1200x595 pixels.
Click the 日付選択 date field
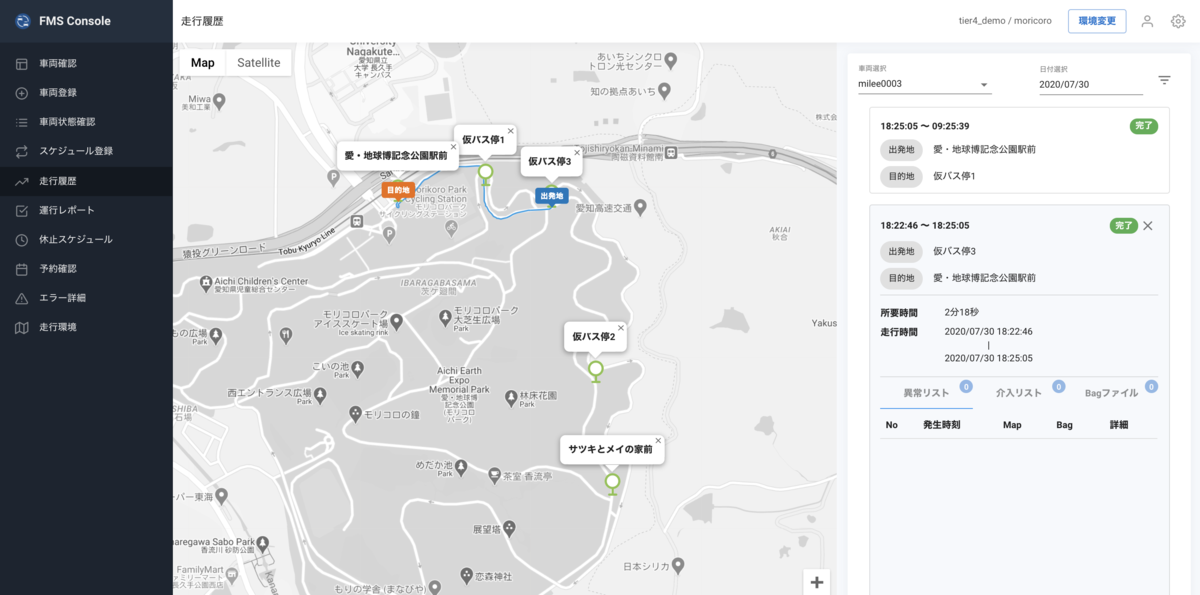click(1090, 85)
